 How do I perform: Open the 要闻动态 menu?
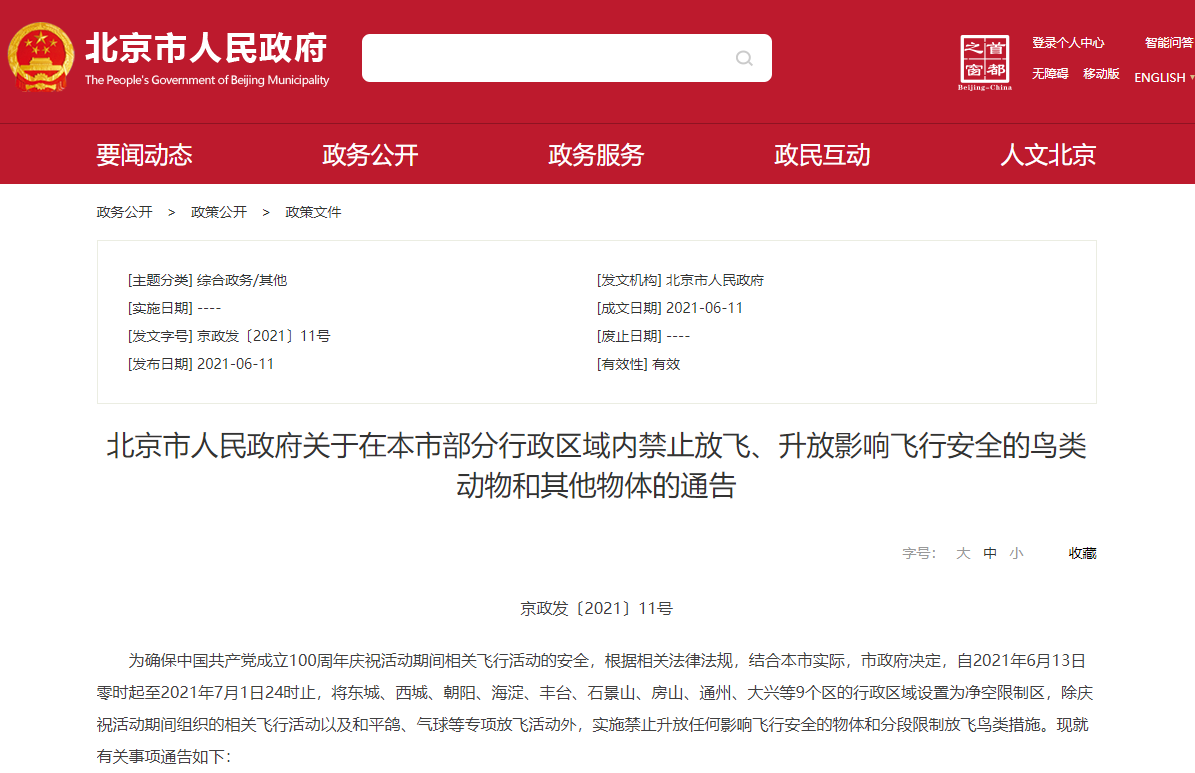pyautogui.click(x=144, y=155)
